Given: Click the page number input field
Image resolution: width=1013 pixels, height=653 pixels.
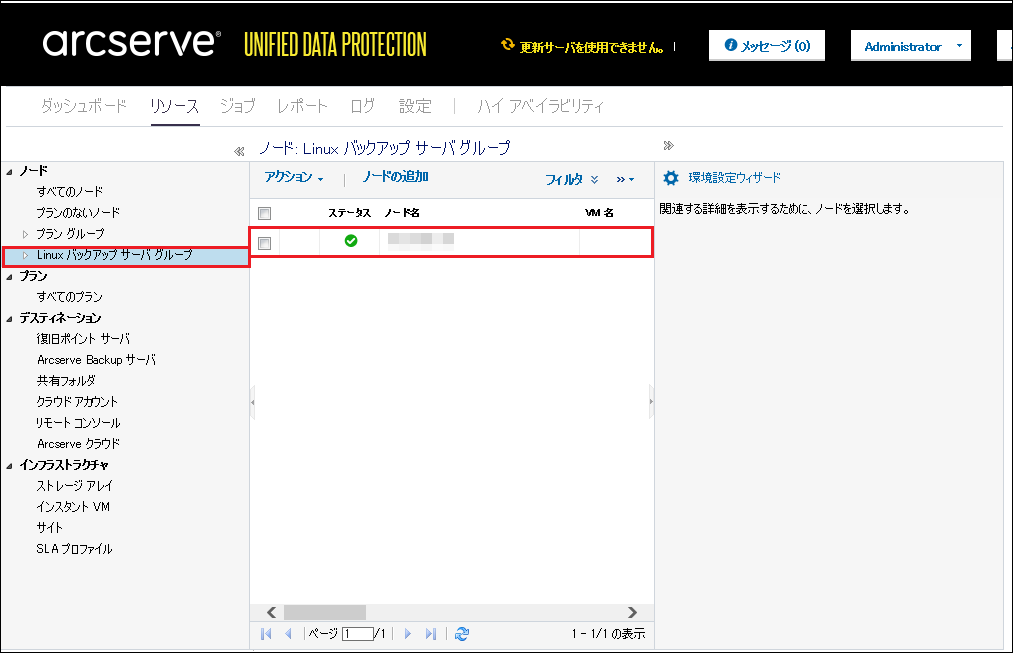Looking at the screenshot, I should click(x=358, y=634).
